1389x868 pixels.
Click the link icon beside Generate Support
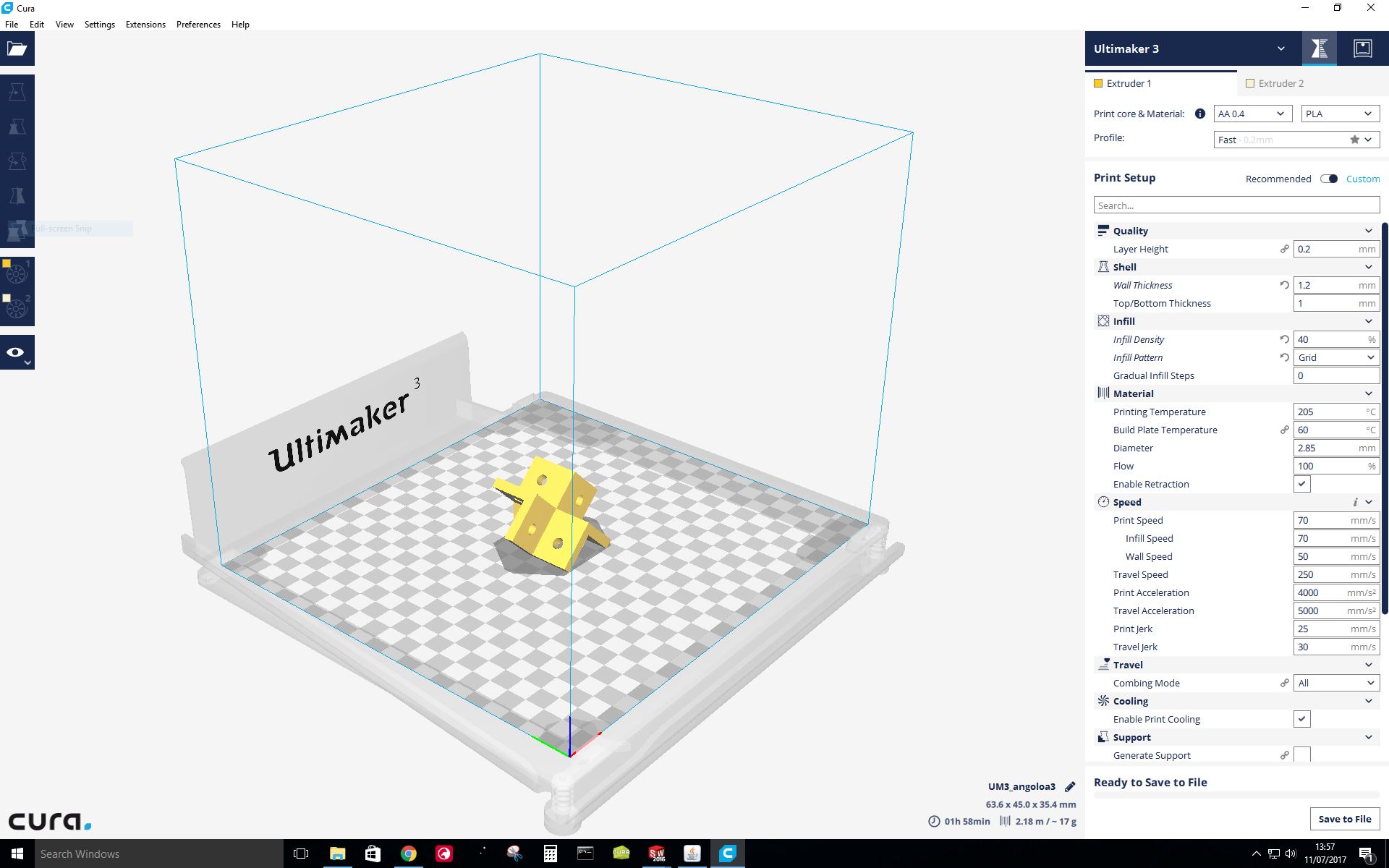tap(1284, 755)
